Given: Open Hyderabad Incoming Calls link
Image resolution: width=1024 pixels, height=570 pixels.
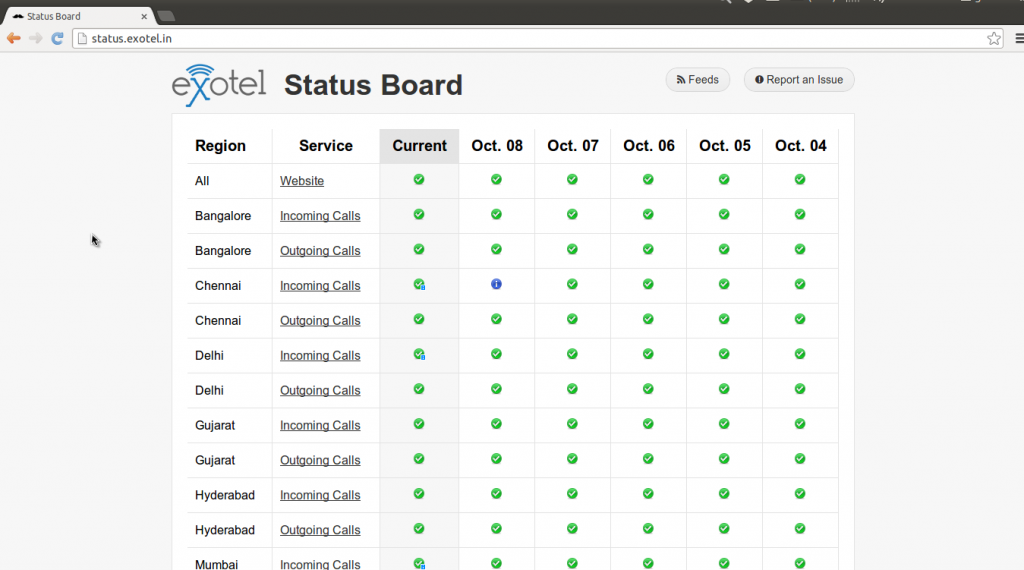Looking at the screenshot, I should (x=320, y=495).
